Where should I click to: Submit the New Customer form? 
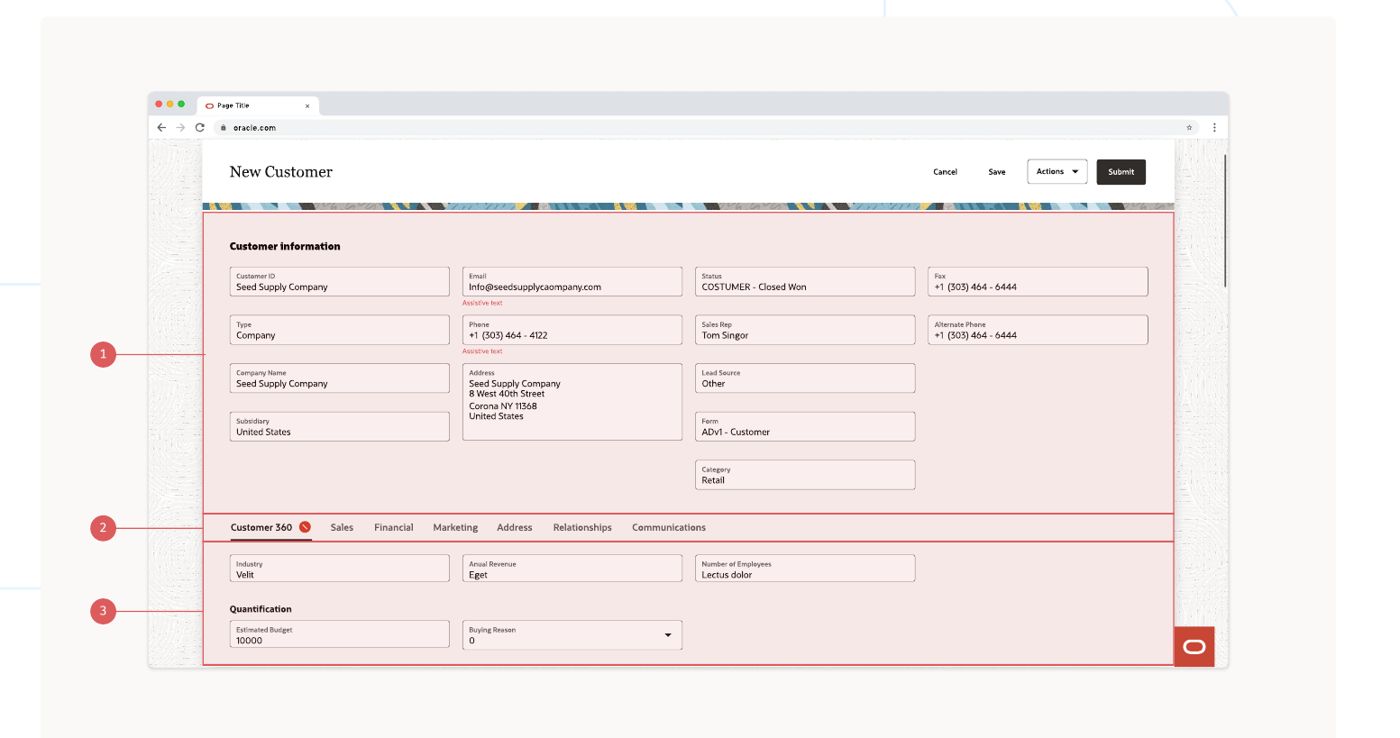1121,172
